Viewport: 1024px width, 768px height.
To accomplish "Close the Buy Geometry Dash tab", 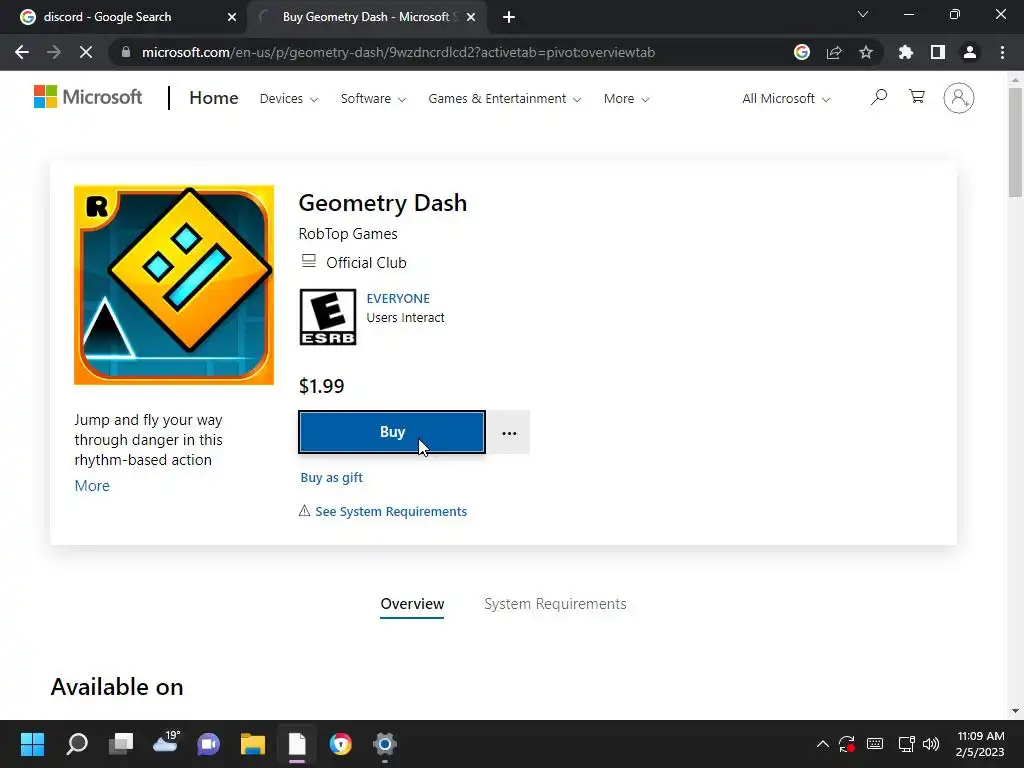I will coord(471,17).
